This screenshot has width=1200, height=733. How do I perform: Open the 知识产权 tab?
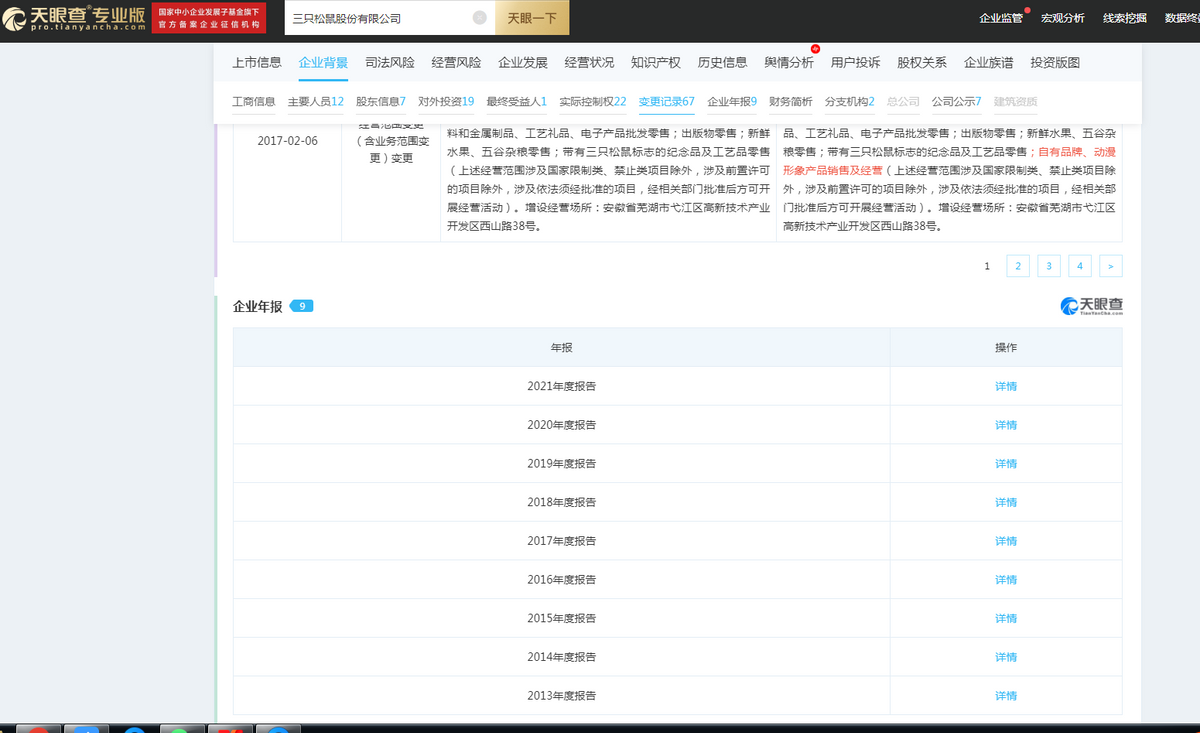coord(656,63)
